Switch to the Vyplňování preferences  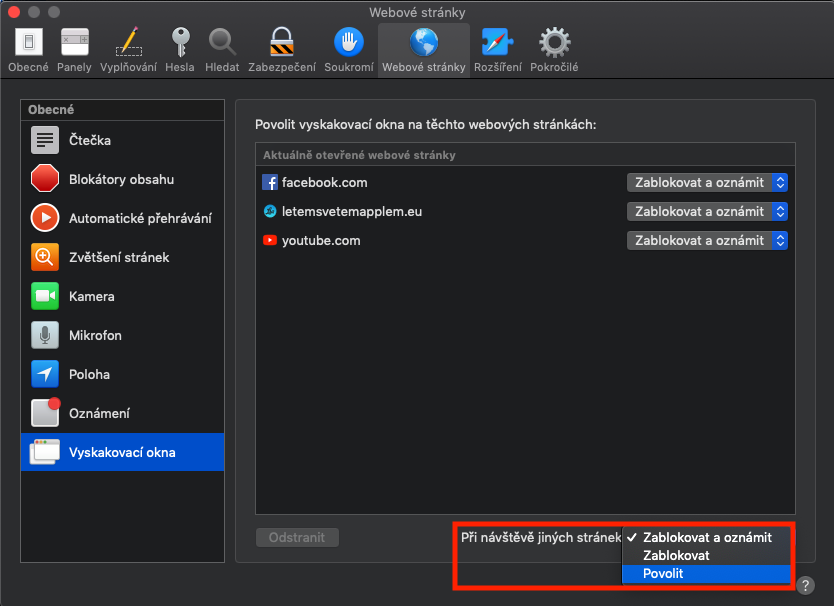coord(127,49)
